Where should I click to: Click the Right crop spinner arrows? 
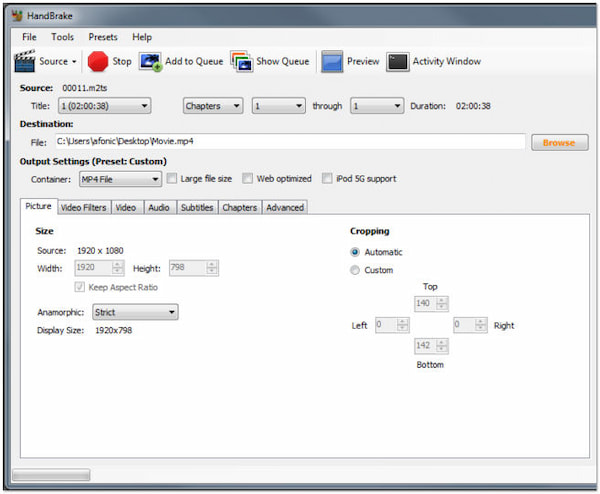tap(481, 325)
